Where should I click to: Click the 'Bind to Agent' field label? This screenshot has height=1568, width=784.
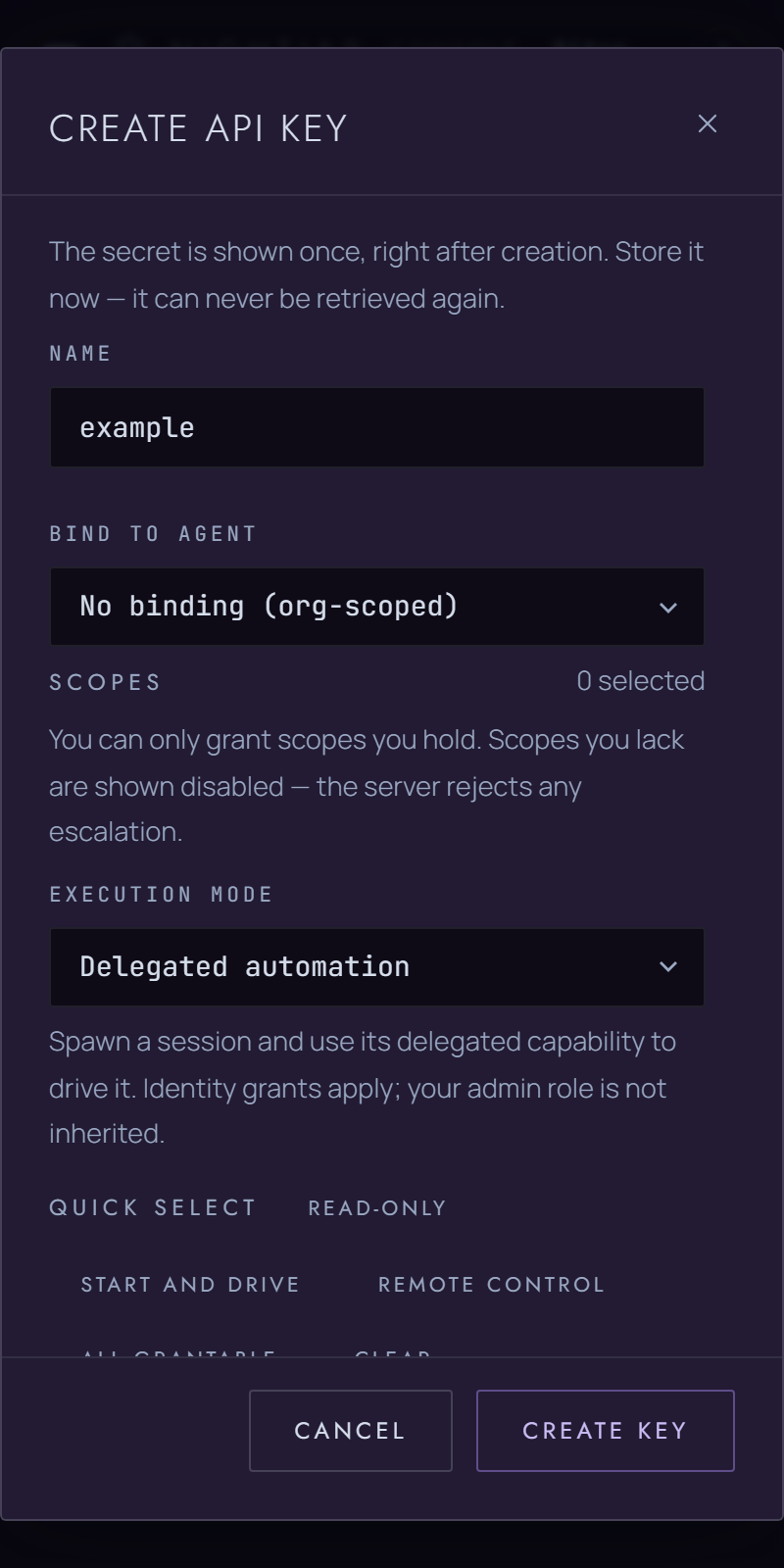pyautogui.click(x=153, y=534)
